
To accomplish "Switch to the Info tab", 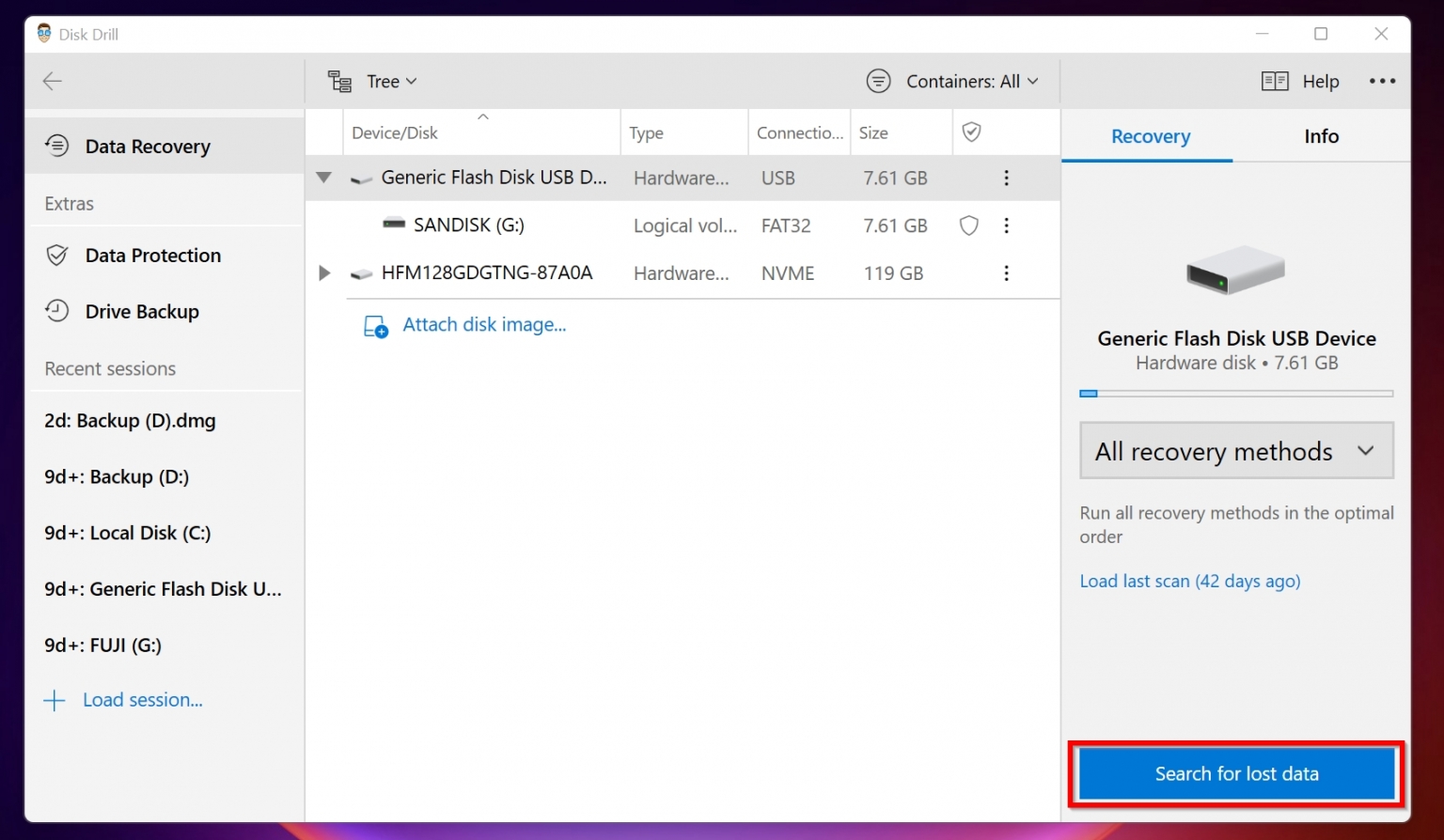I will click(1321, 136).
